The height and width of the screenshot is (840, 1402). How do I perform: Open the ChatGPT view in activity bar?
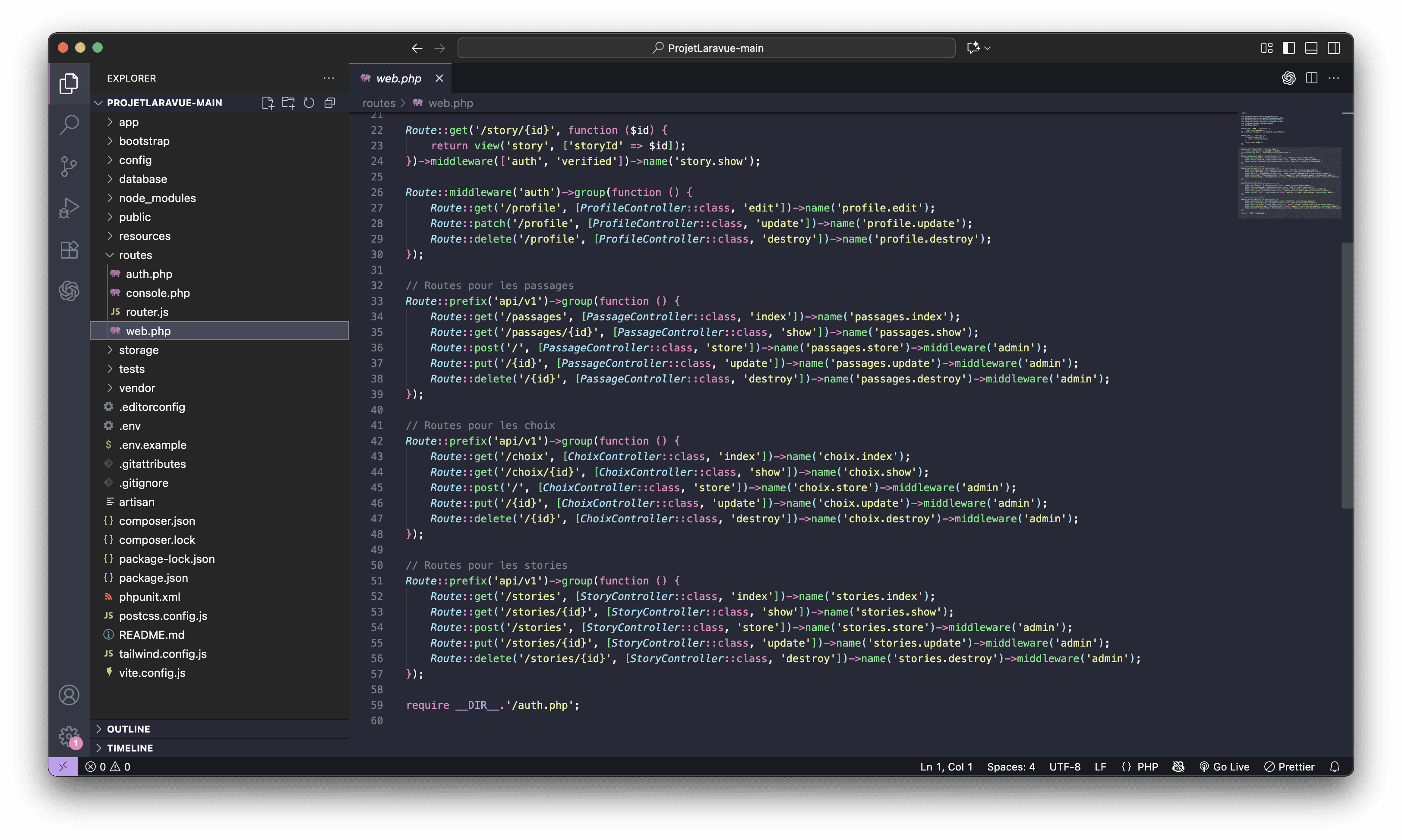[69, 291]
